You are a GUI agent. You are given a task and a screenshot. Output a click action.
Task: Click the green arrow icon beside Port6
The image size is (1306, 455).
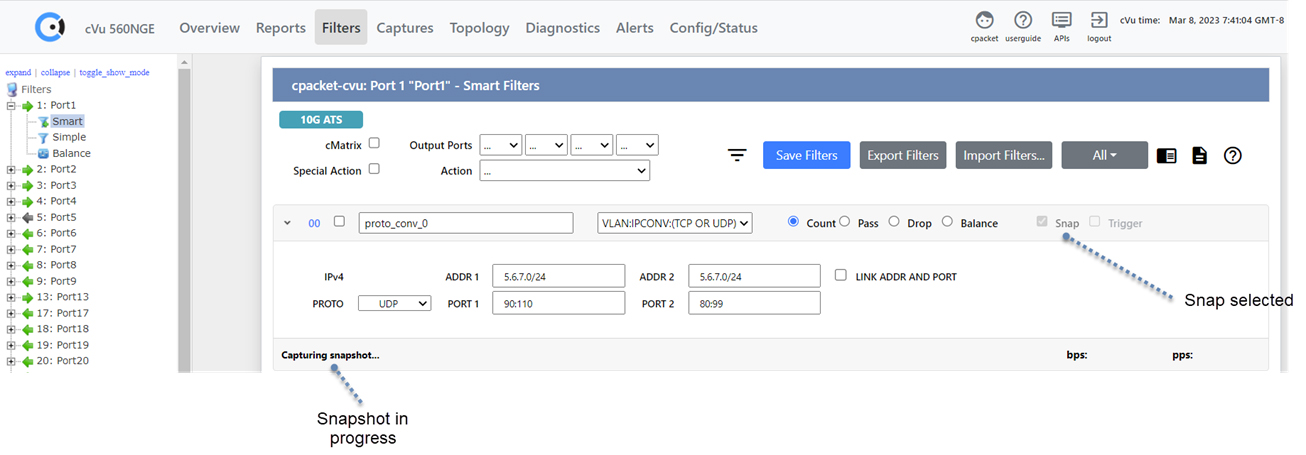pyautogui.click(x=28, y=233)
